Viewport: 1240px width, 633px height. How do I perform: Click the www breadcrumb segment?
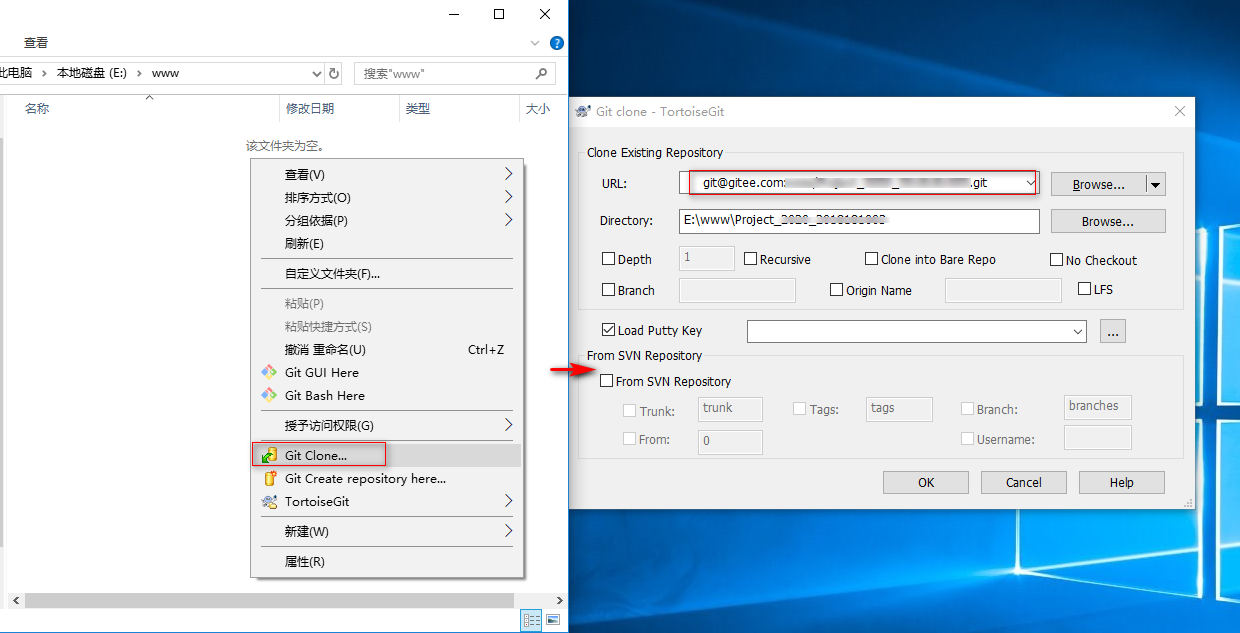point(165,73)
